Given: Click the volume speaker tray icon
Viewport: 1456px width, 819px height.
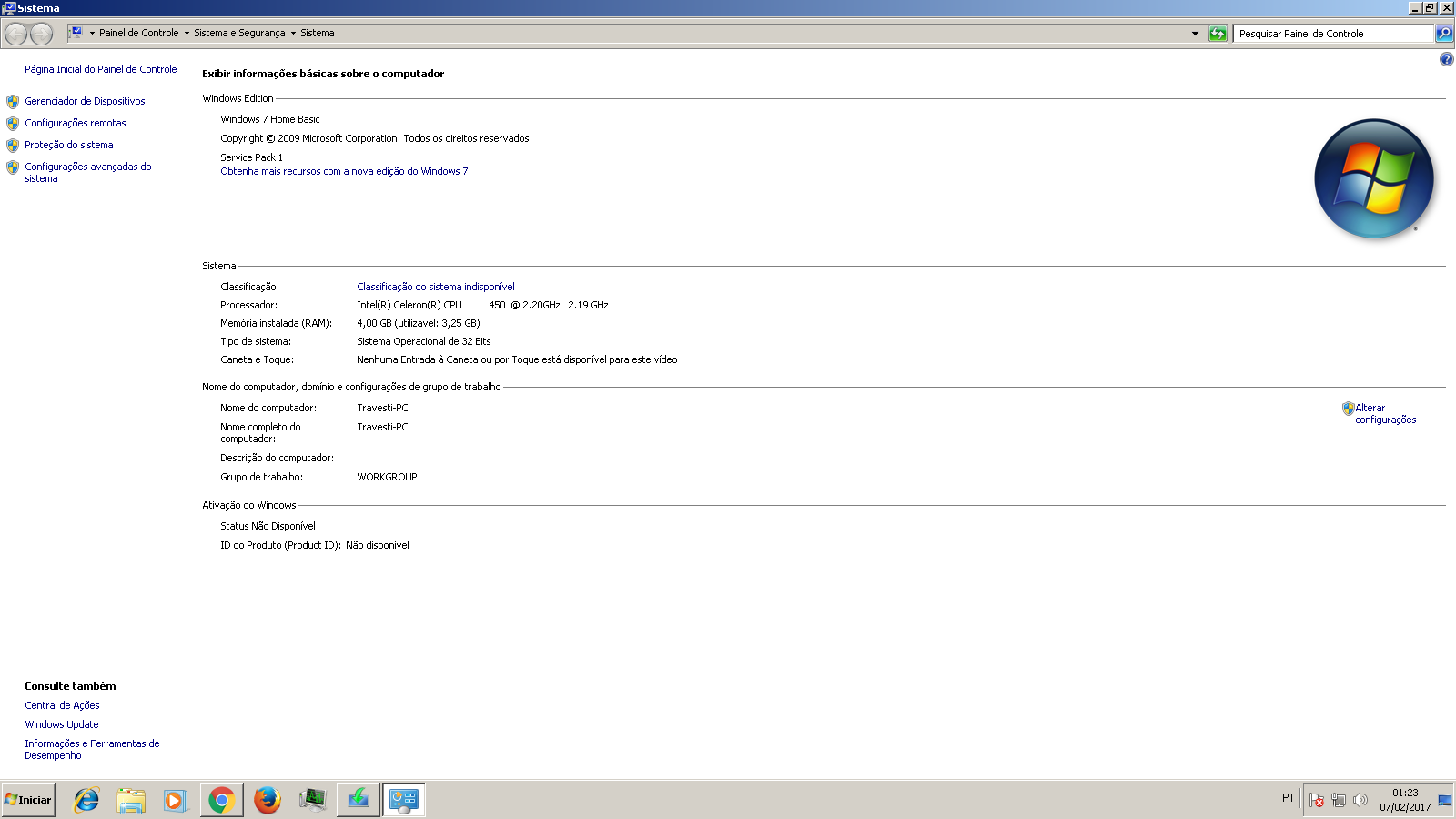Looking at the screenshot, I should pos(1360,800).
